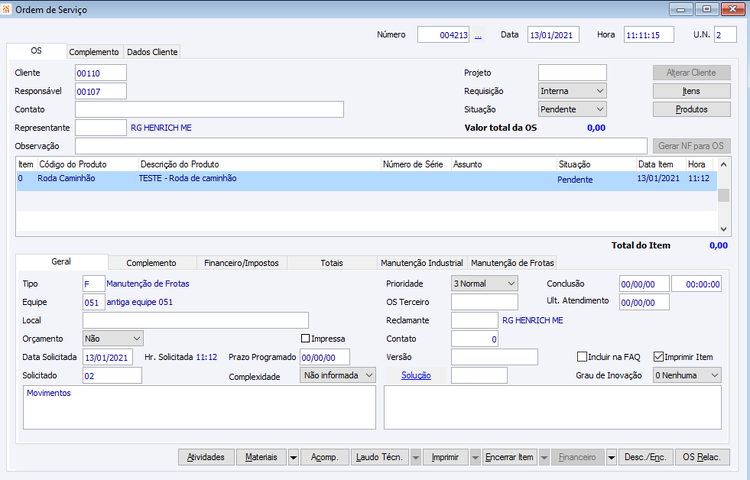Enable the Incluir na FAQ checkbox
Screen dimensions: 750x480
[x=582, y=357]
